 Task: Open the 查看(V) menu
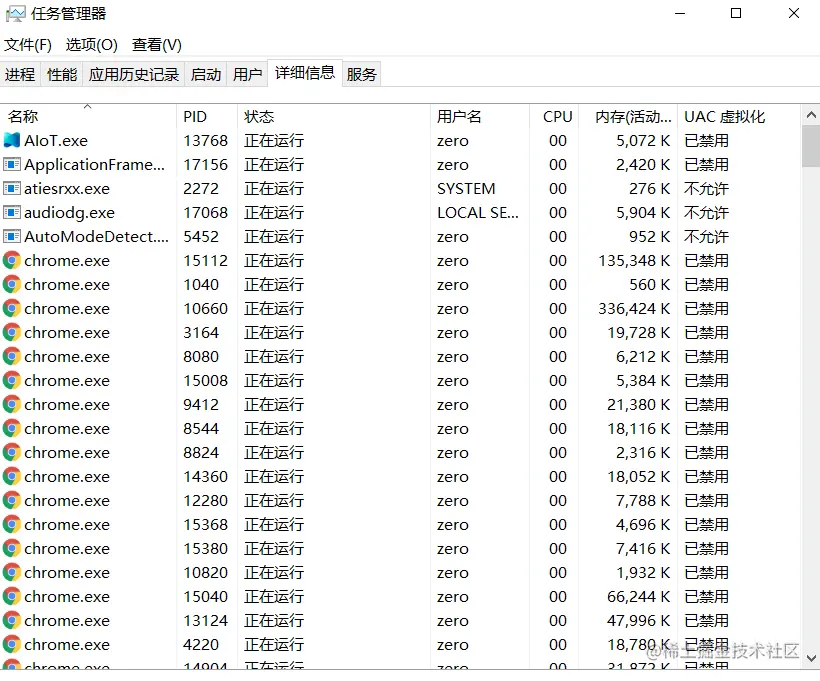[157, 45]
